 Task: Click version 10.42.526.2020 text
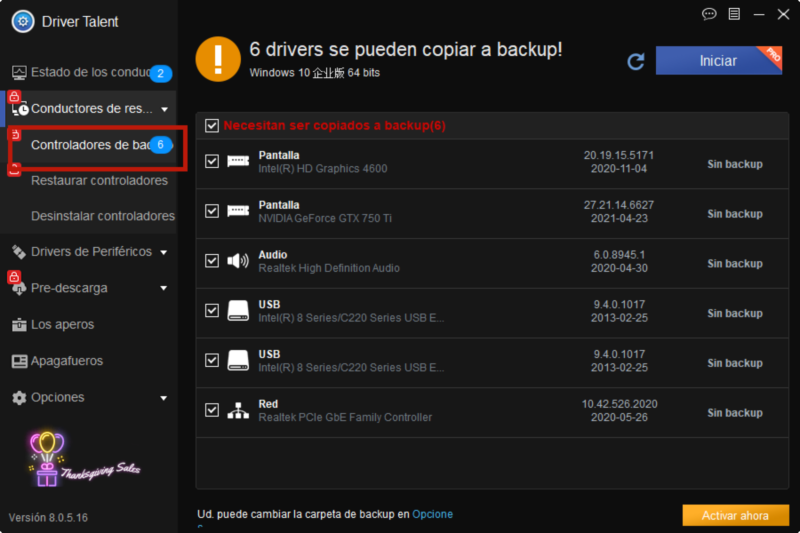pos(619,404)
